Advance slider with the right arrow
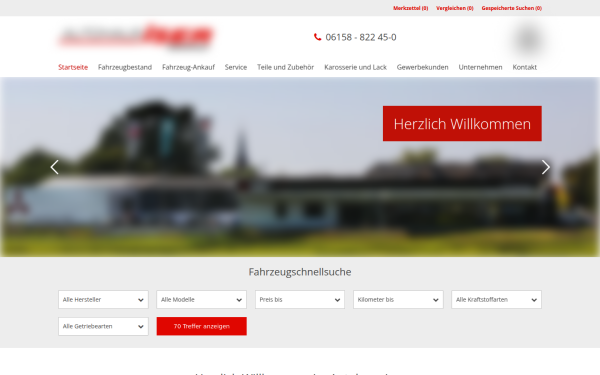Screen dimensions: 600x375 coord(545,167)
